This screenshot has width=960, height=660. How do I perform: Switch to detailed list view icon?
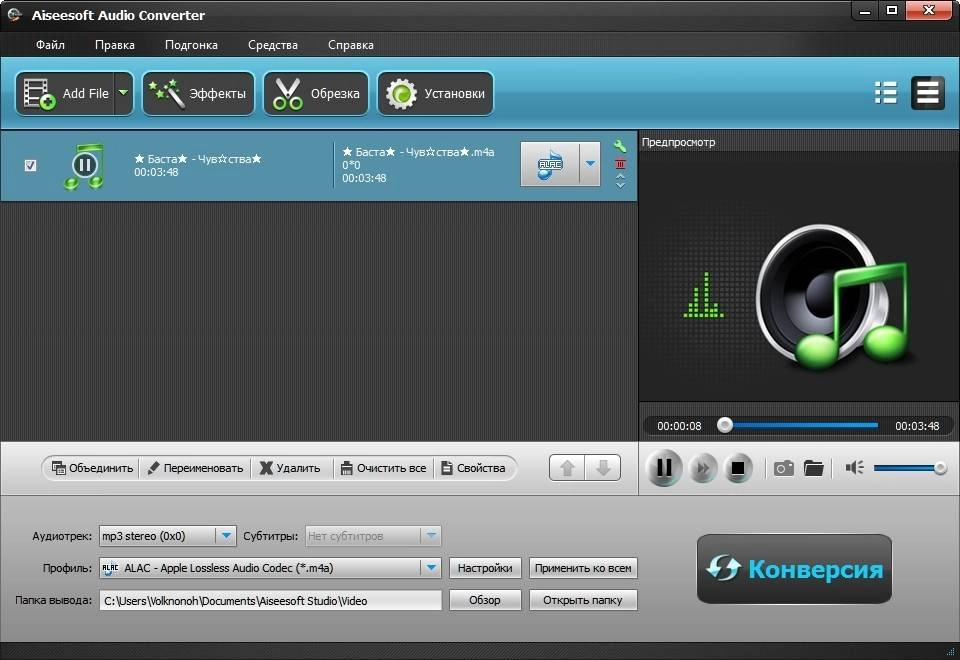pyautogui.click(x=928, y=93)
